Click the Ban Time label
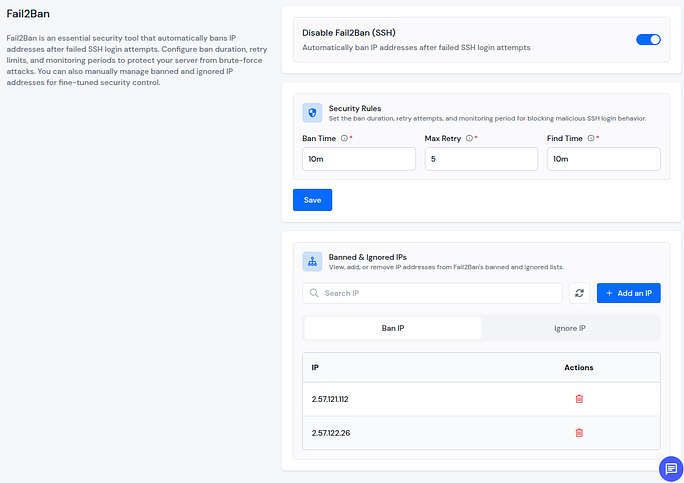684x483 pixels. point(319,138)
